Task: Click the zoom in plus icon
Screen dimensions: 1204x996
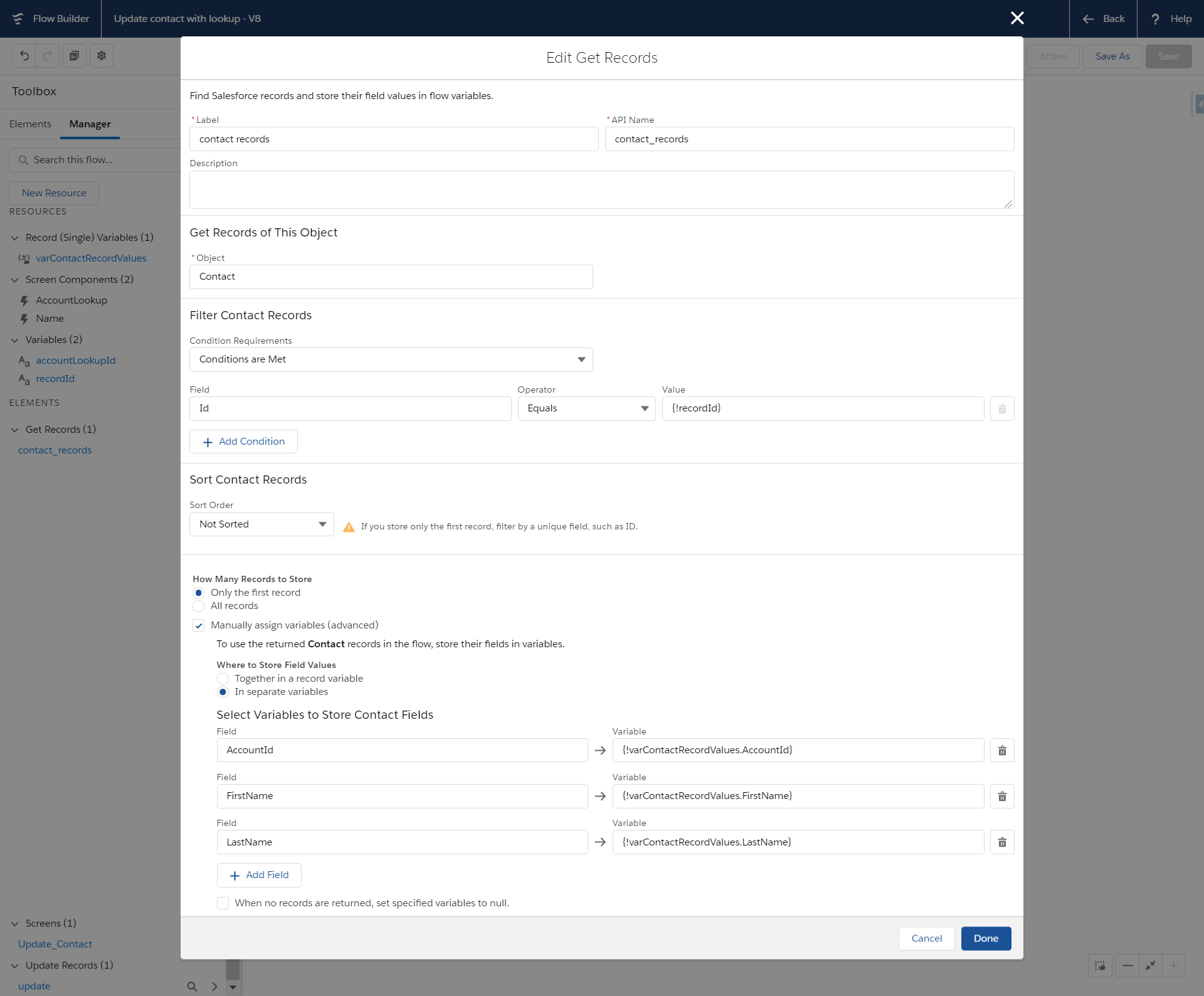Action: (1174, 966)
